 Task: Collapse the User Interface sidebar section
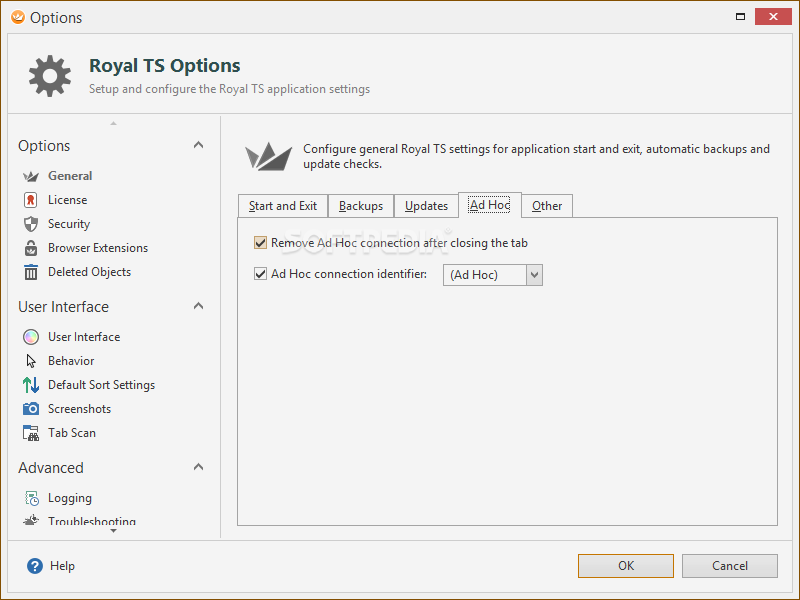click(x=198, y=306)
